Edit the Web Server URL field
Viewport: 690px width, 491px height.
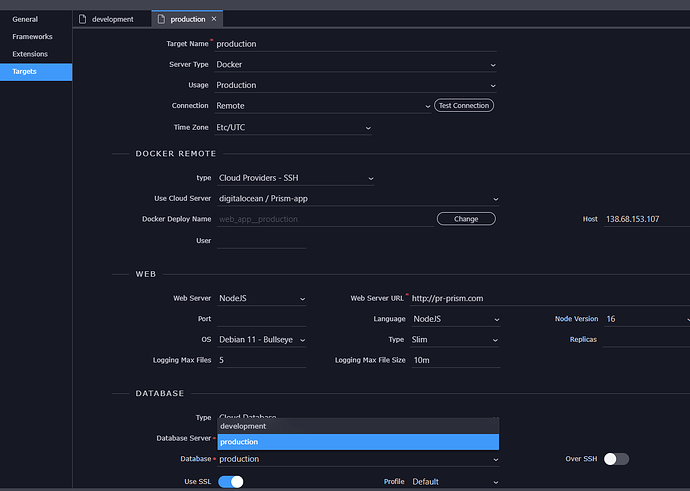click(550, 299)
